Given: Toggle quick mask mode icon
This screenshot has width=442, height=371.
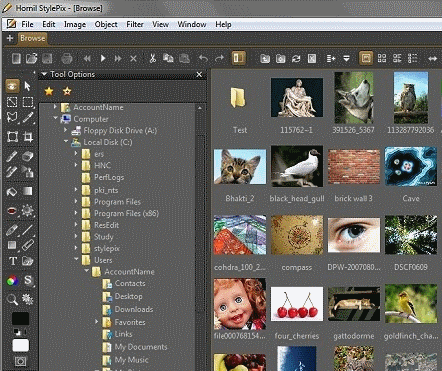Looking at the screenshot, I should pyautogui.click(x=20, y=361).
